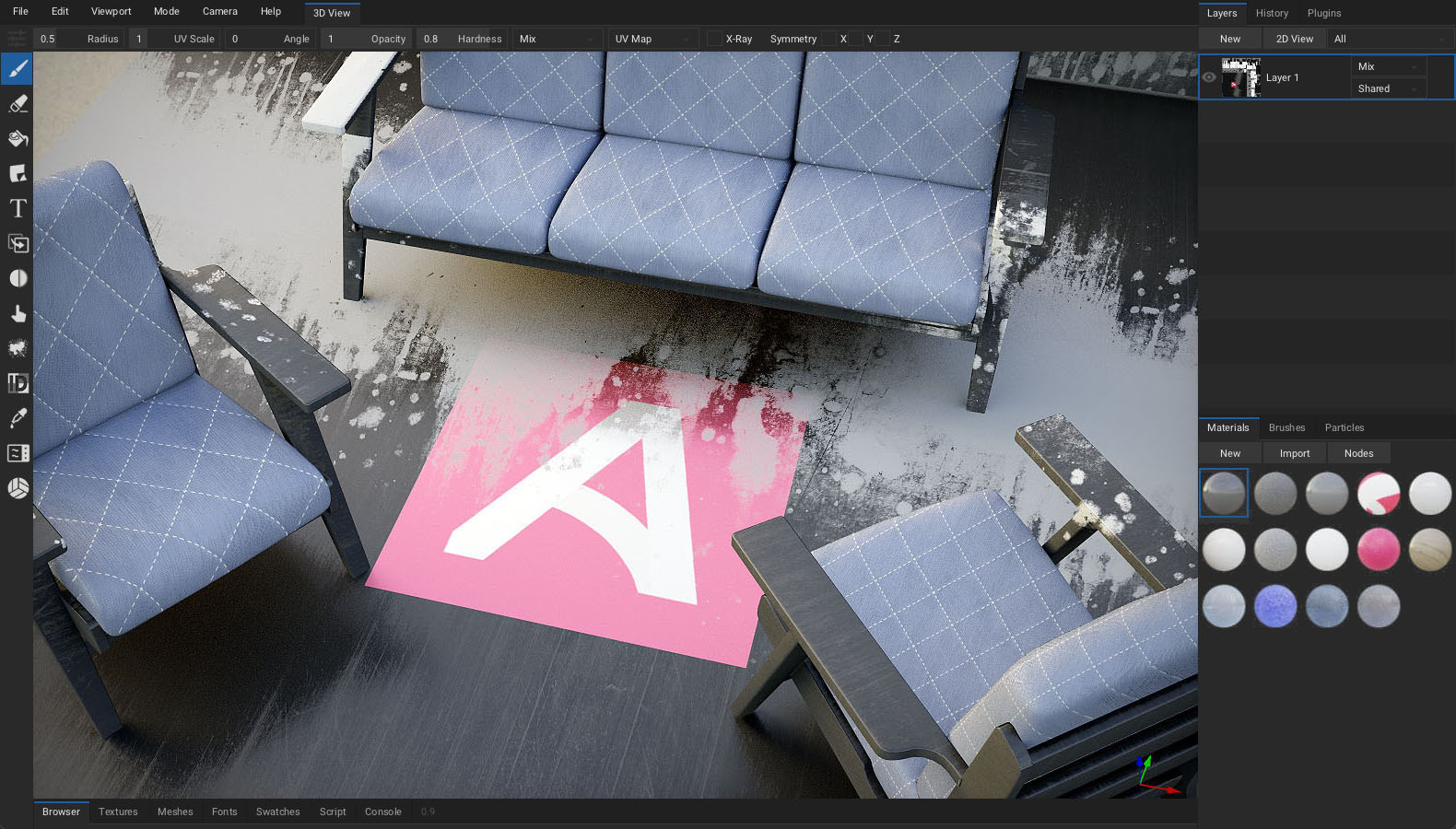The image size is (1456, 829).
Task: Hide Layer 1 with eye icon
Action: pos(1209,77)
